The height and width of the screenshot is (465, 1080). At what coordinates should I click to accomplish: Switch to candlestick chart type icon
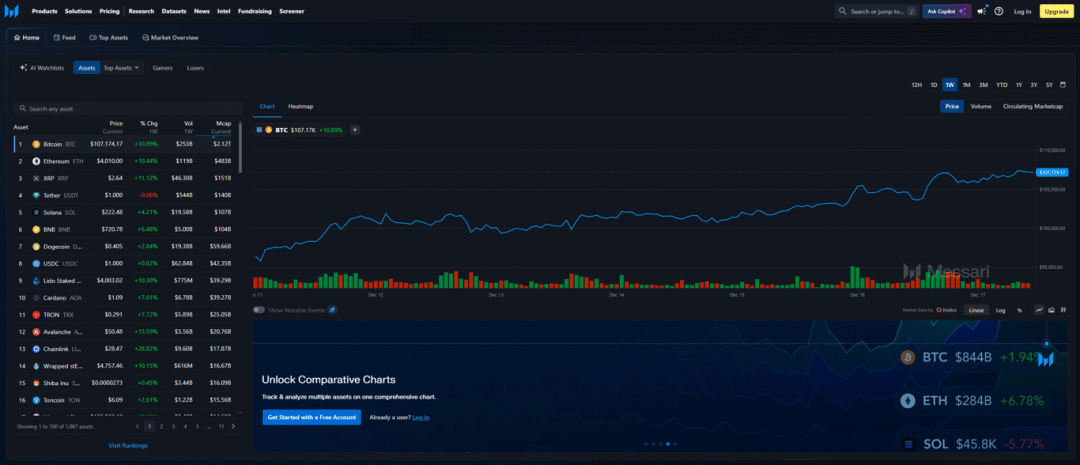pos(1063,310)
